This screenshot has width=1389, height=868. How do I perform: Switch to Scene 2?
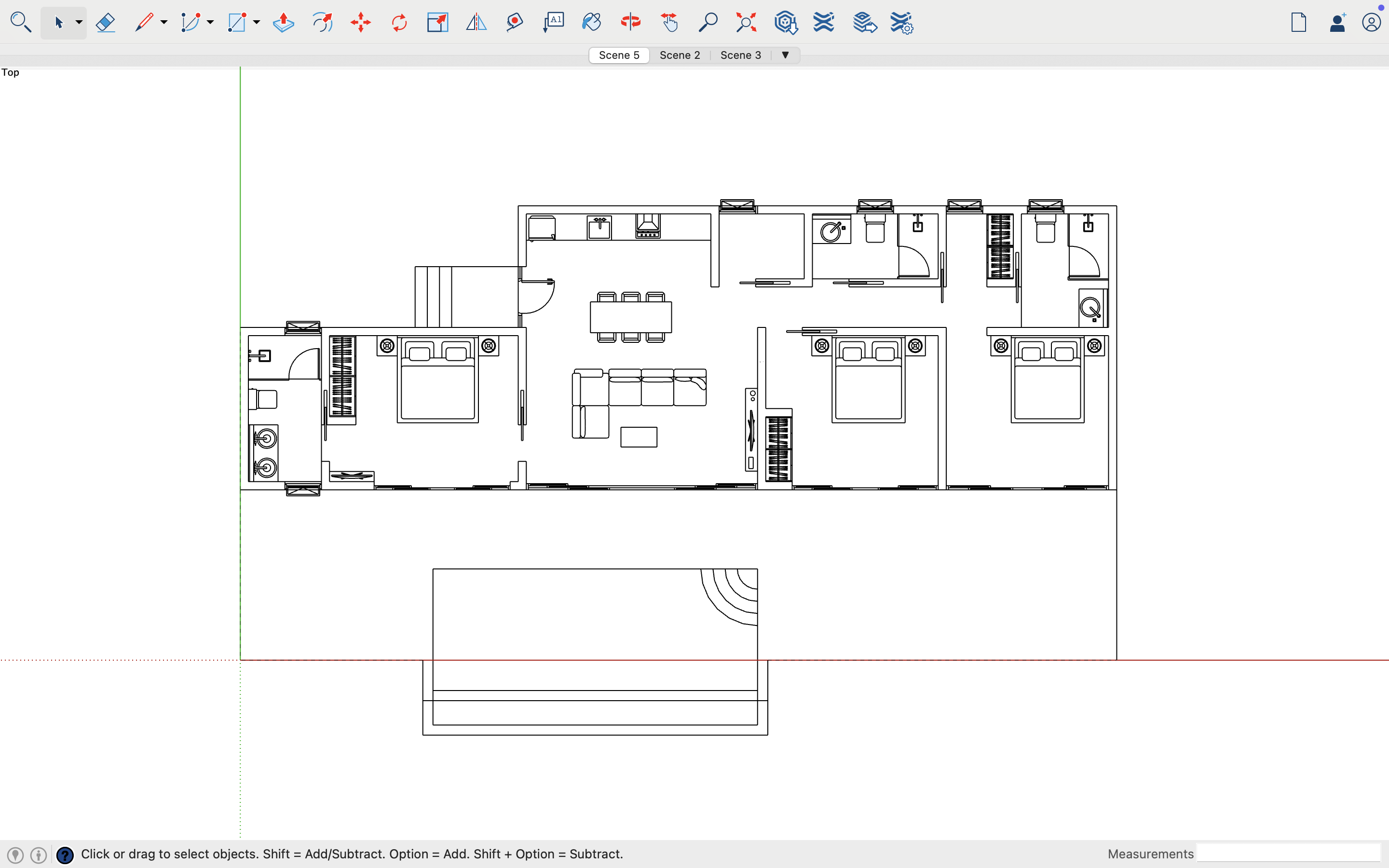[679, 55]
